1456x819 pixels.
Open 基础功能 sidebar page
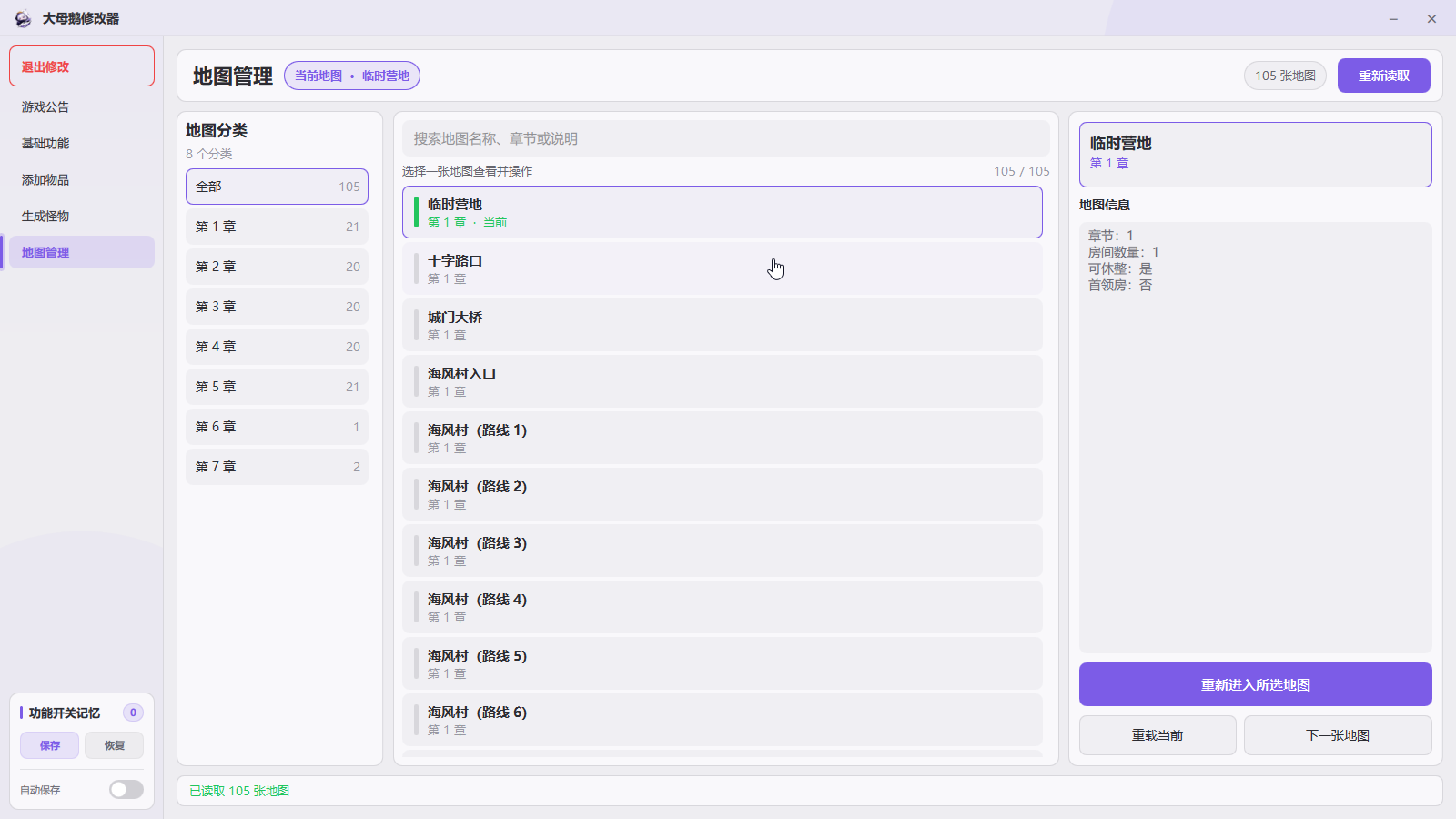pyautogui.click(x=82, y=143)
